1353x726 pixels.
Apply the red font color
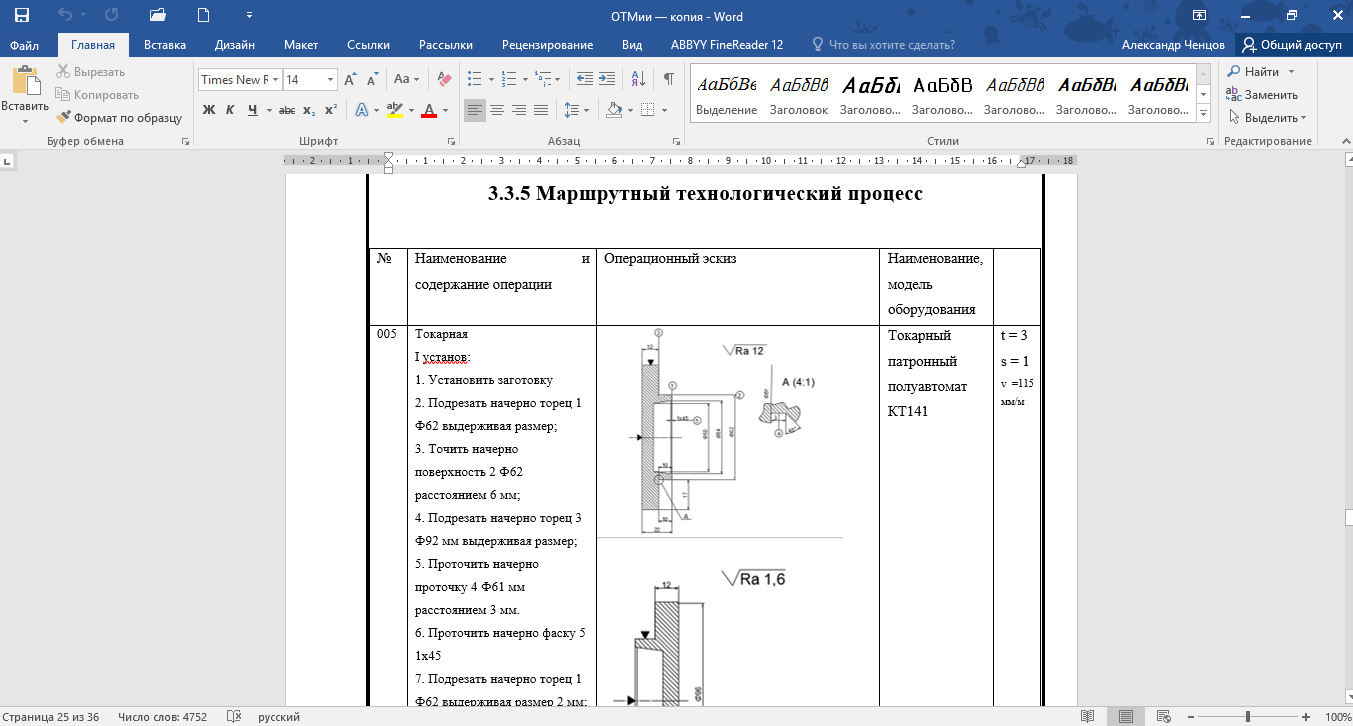[429, 110]
